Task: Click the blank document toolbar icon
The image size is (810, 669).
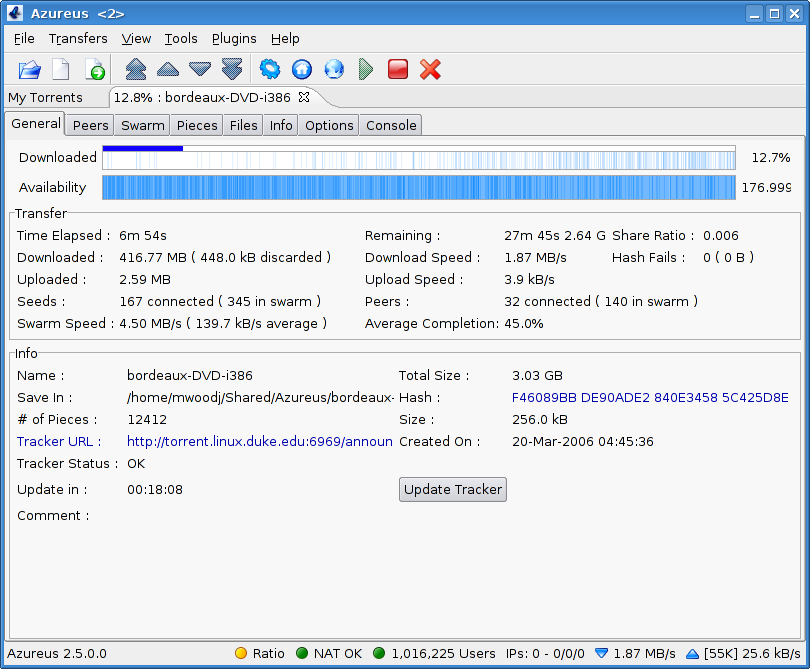Action: 61,69
